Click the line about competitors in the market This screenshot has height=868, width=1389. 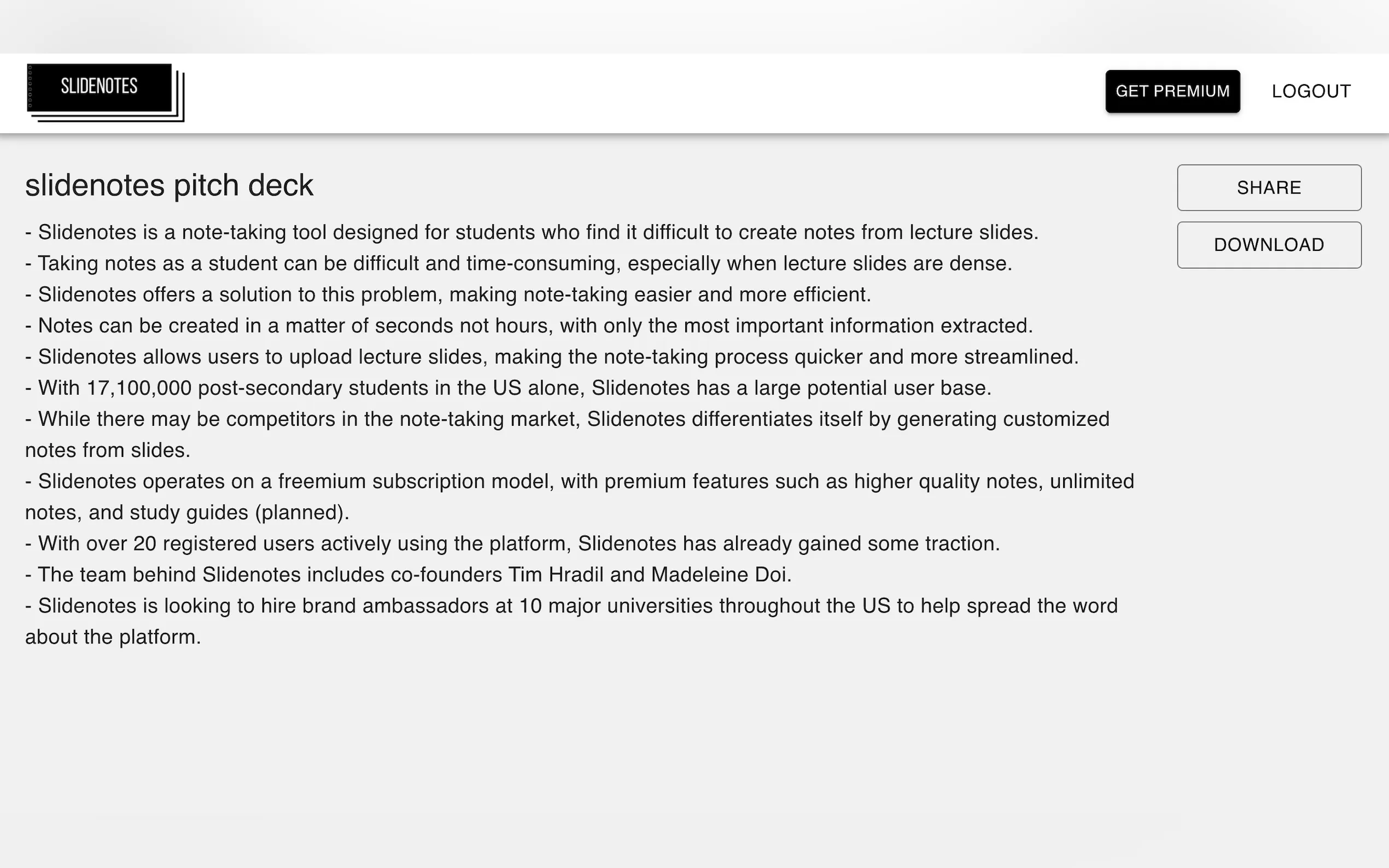[x=567, y=419]
